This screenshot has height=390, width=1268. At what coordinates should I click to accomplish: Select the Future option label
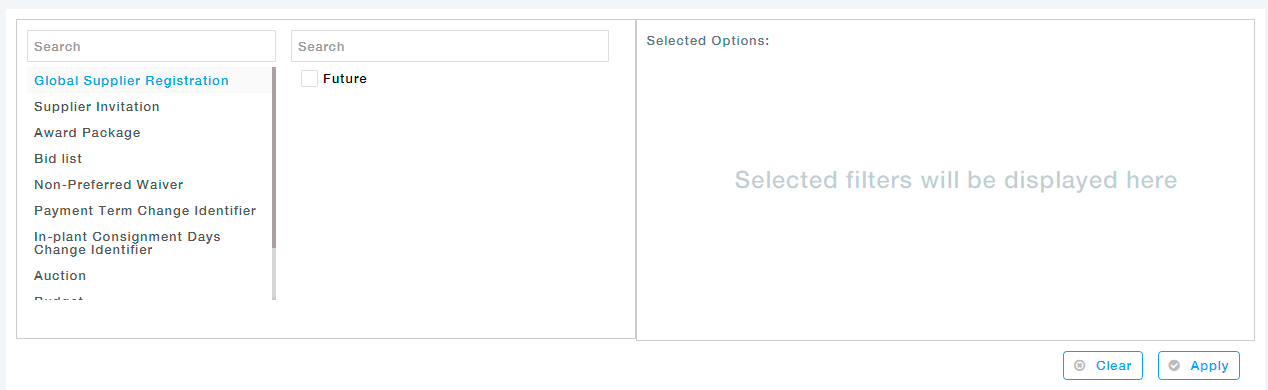point(345,79)
